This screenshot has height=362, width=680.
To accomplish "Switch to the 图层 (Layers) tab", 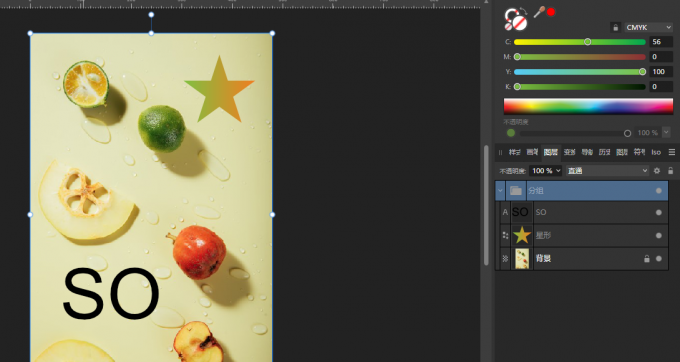I will tap(551, 152).
